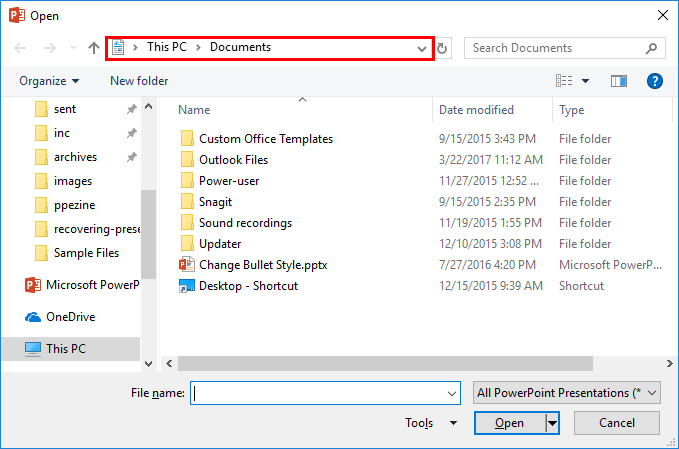This screenshot has height=449, width=679.
Task: Click the Microsoft PowerP... type cell
Action: [x=610, y=265]
